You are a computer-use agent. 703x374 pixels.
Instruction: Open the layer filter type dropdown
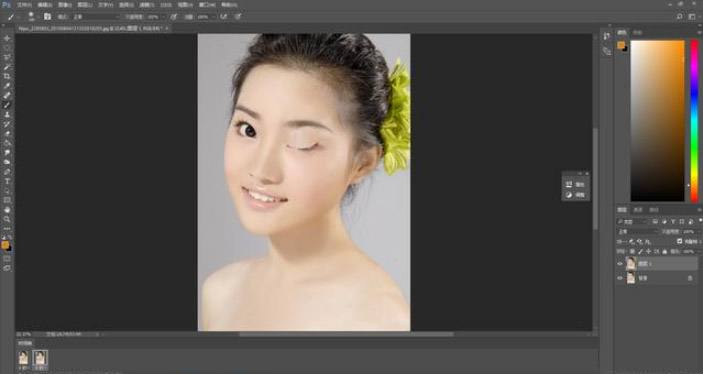[x=633, y=222]
